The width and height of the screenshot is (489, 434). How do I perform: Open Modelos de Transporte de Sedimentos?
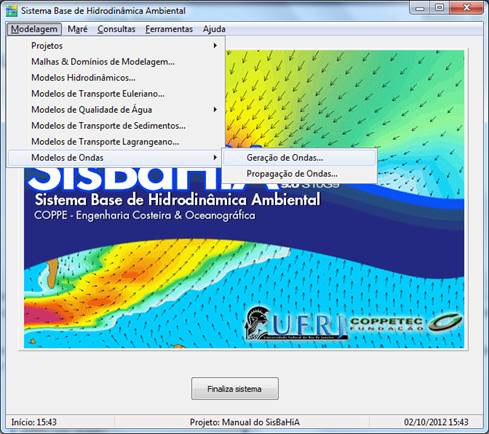pyautogui.click(x=116, y=126)
